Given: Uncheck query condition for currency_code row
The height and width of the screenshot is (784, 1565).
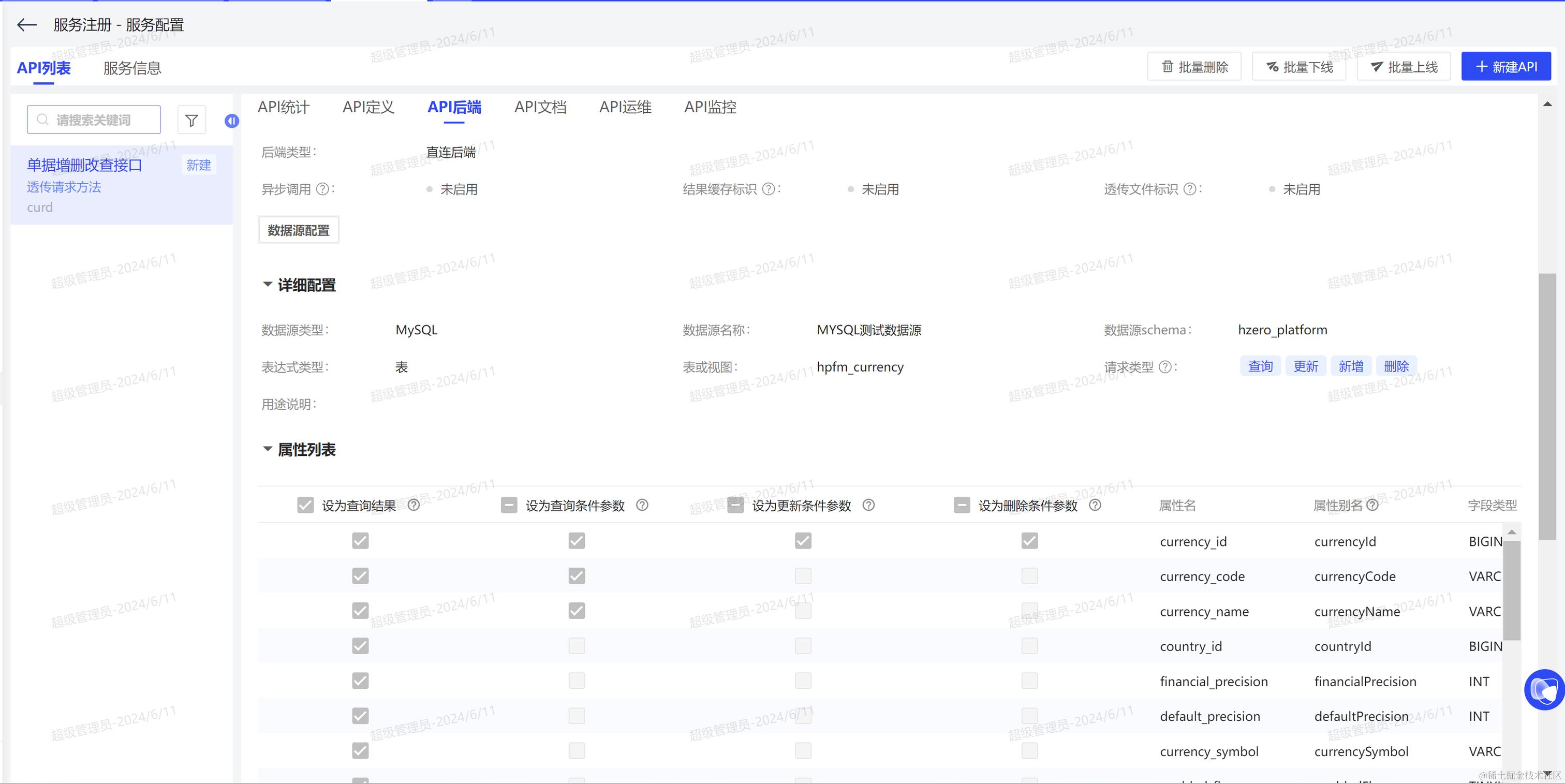Looking at the screenshot, I should [x=577, y=575].
